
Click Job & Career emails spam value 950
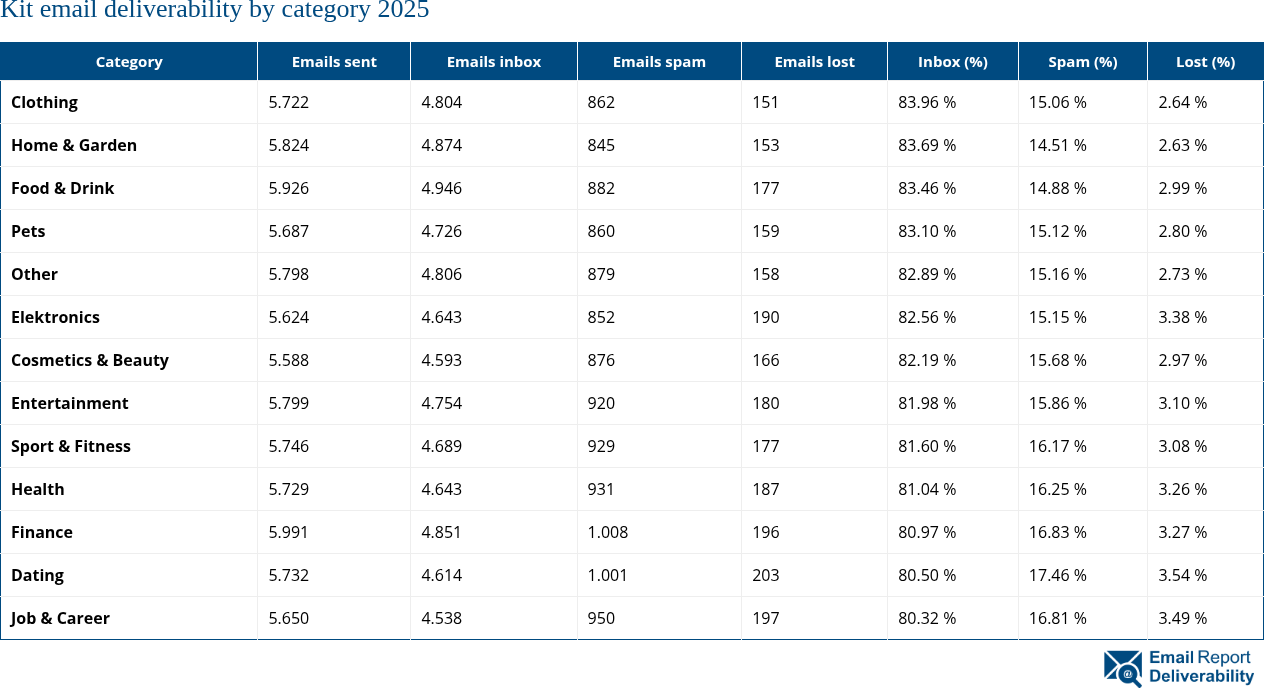(602, 618)
